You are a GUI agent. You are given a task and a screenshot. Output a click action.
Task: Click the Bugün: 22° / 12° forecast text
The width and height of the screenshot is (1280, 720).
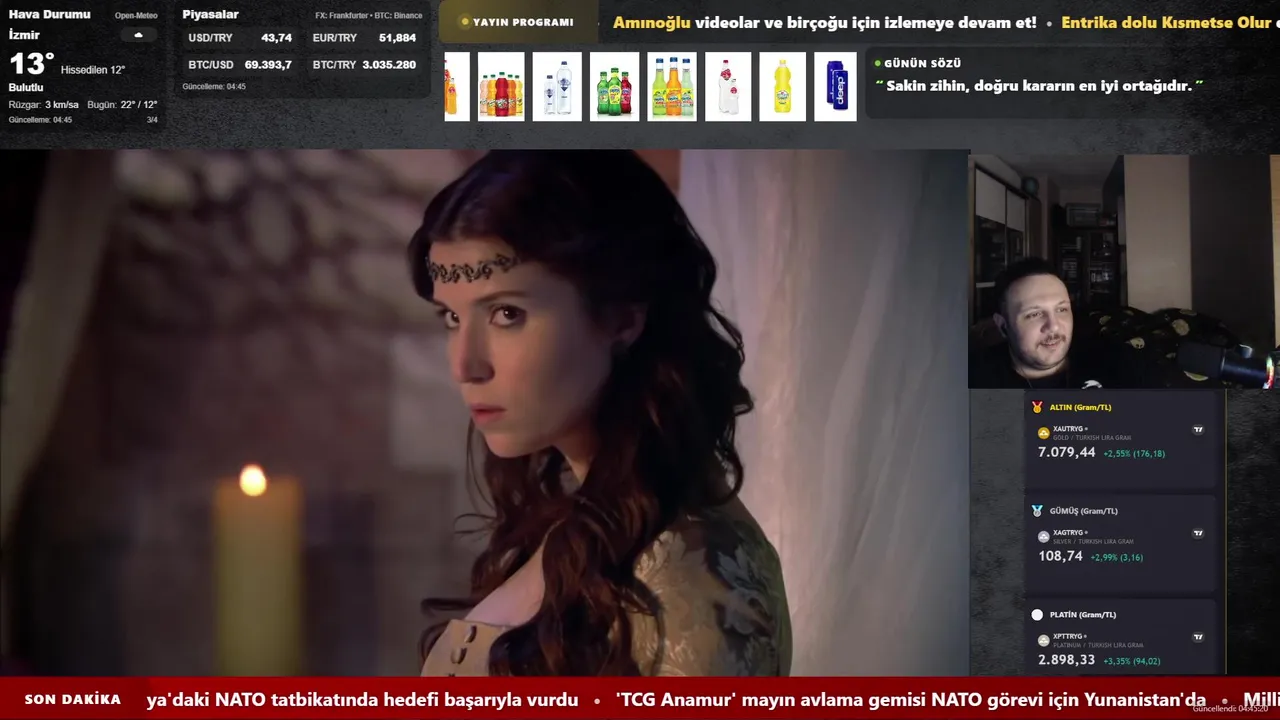point(122,105)
